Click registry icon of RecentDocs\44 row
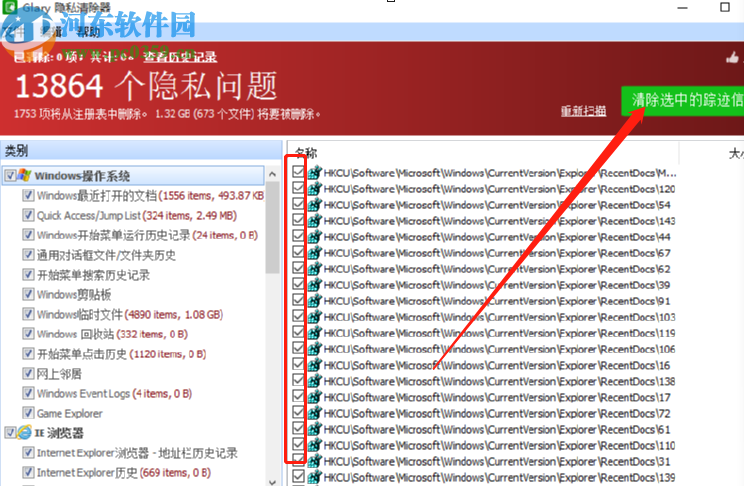 [x=315, y=237]
